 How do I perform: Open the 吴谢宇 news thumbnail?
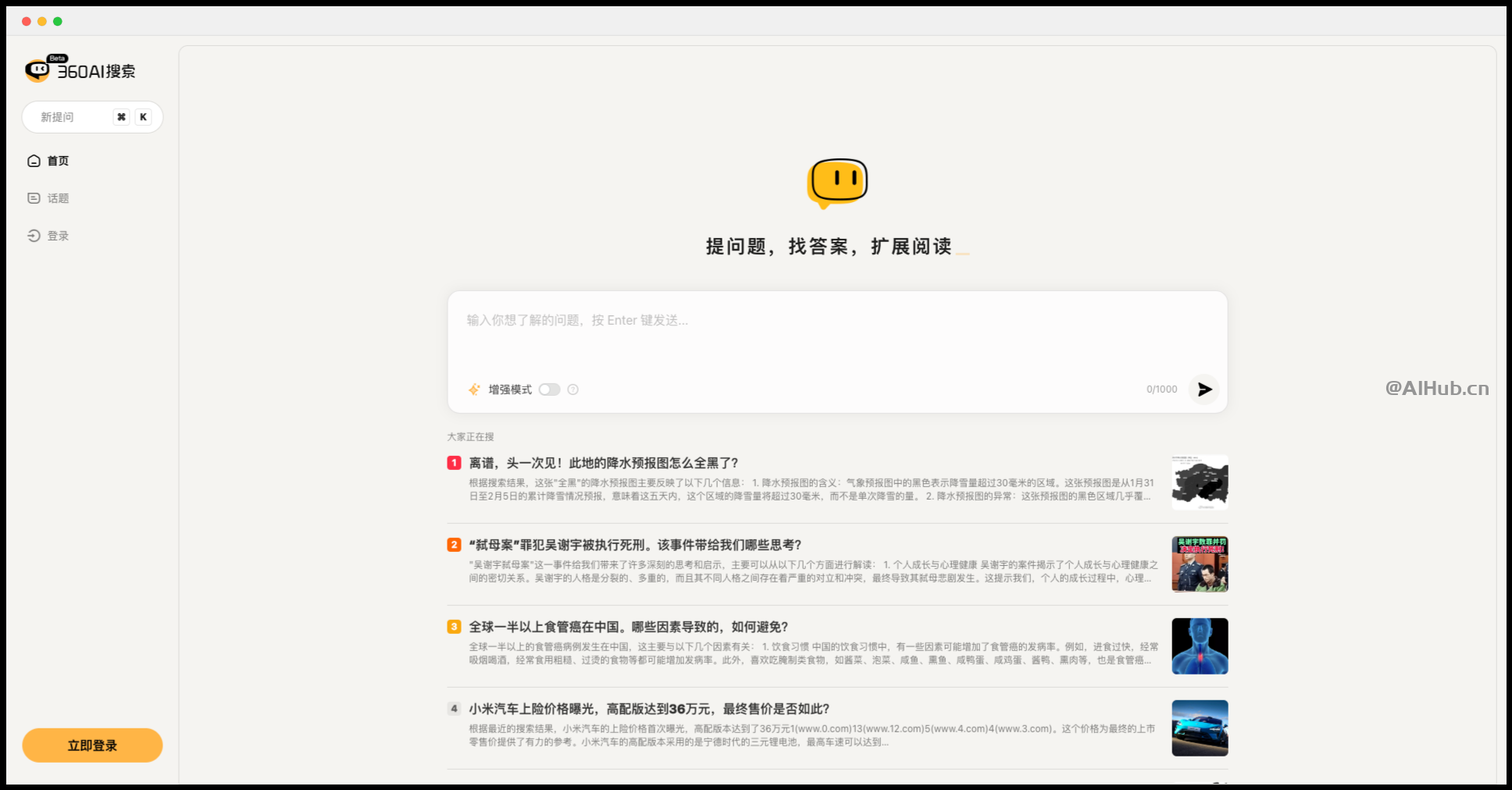(1200, 564)
